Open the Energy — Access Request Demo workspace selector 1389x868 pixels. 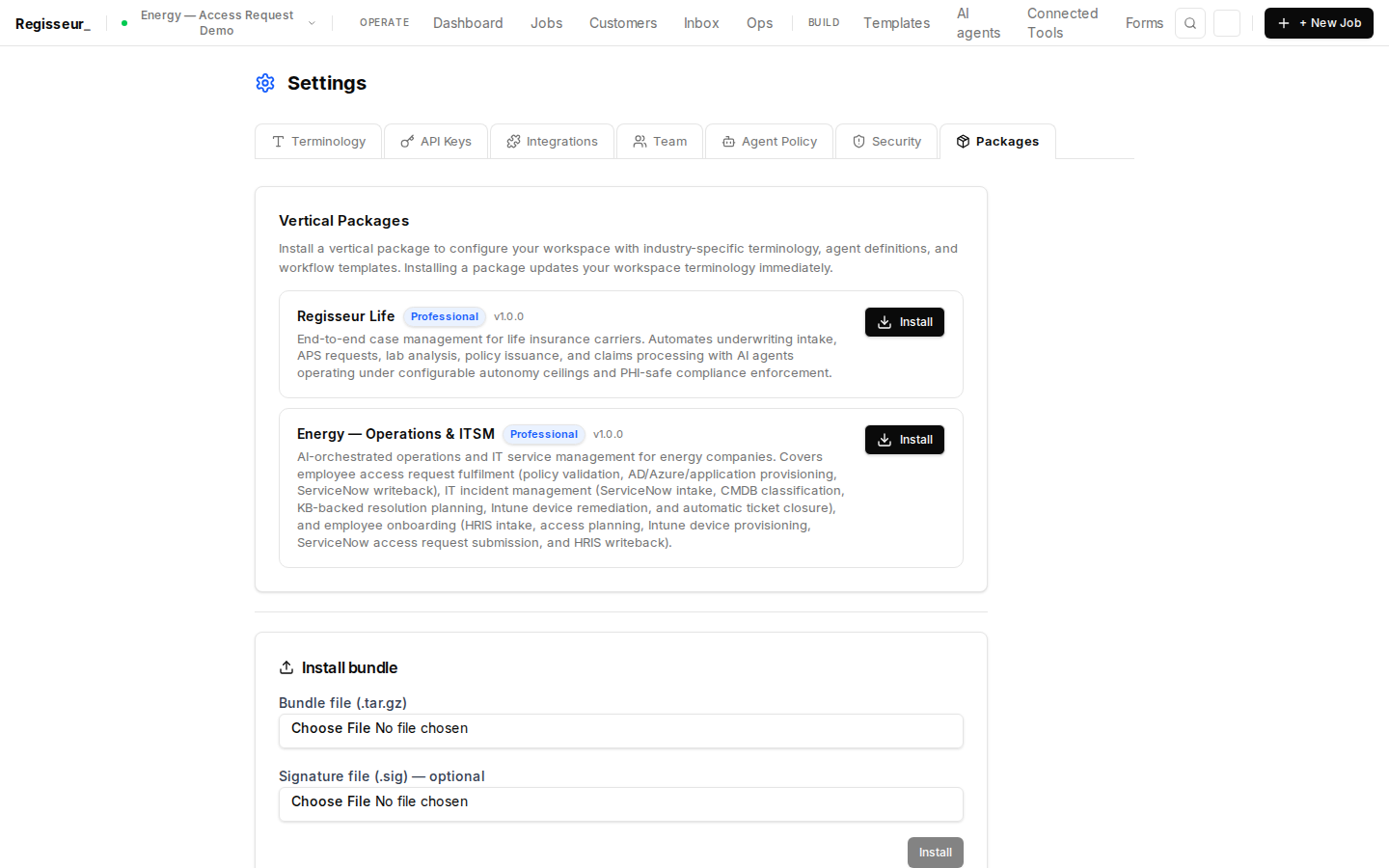[x=218, y=23]
